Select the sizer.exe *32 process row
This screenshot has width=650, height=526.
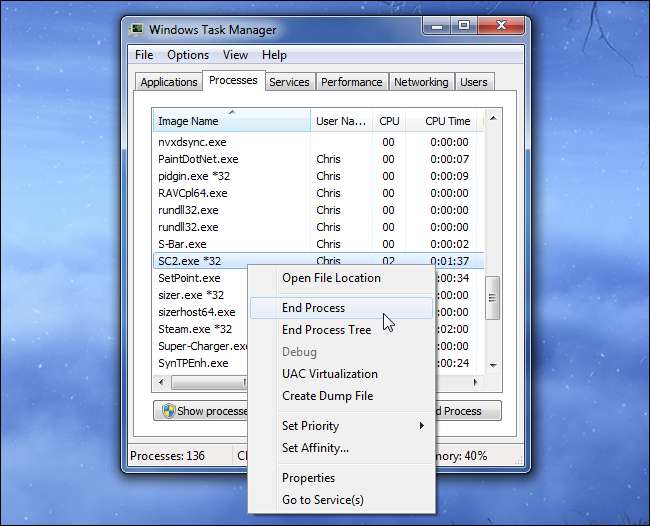point(201,295)
